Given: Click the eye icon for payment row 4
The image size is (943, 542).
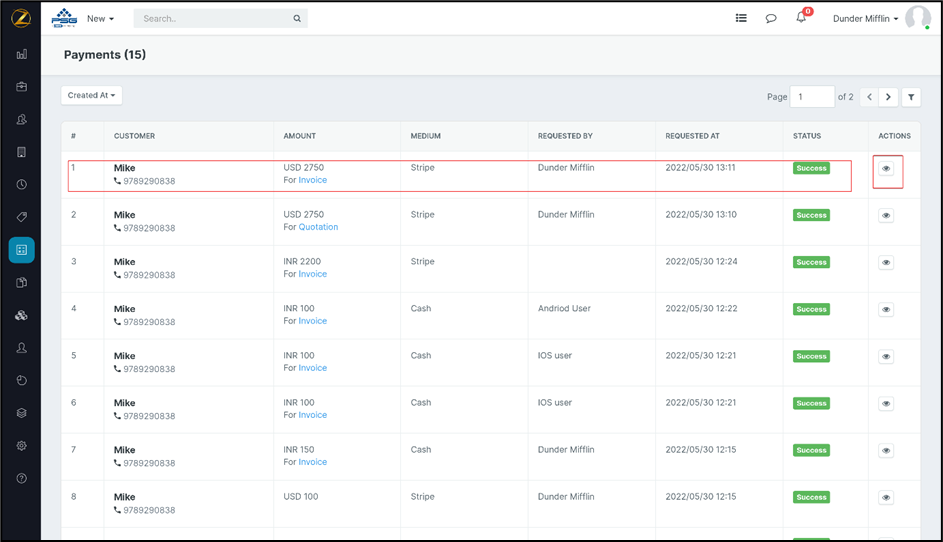Looking at the screenshot, I should tap(886, 310).
